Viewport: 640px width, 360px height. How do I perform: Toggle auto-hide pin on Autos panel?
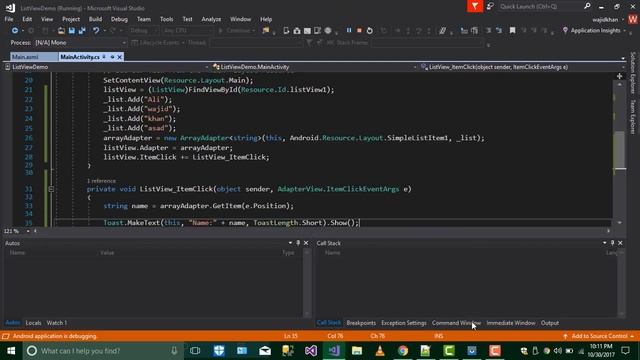(x=298, y=243)
